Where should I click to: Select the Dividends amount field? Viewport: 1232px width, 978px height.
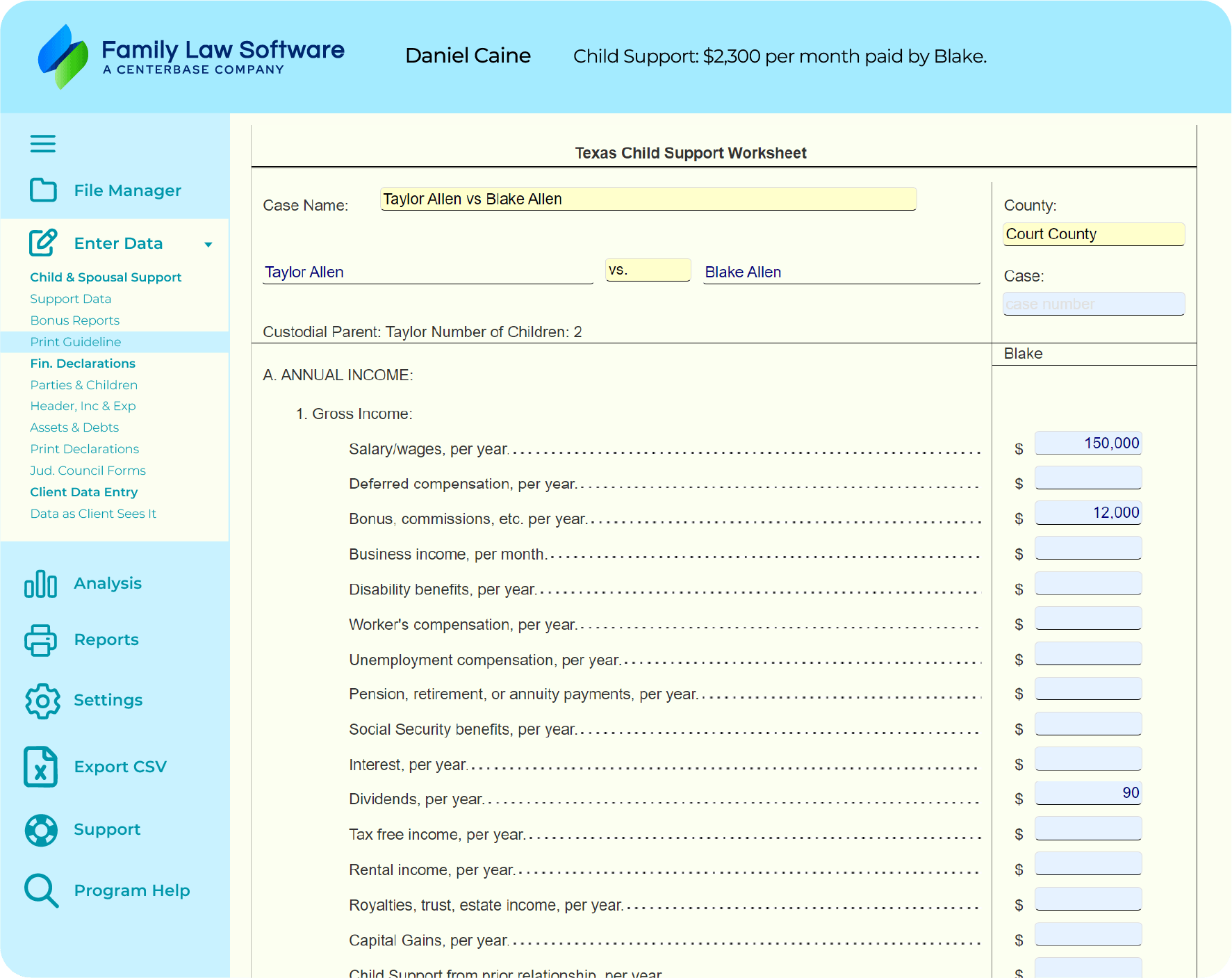click(x=1087, y=793)
